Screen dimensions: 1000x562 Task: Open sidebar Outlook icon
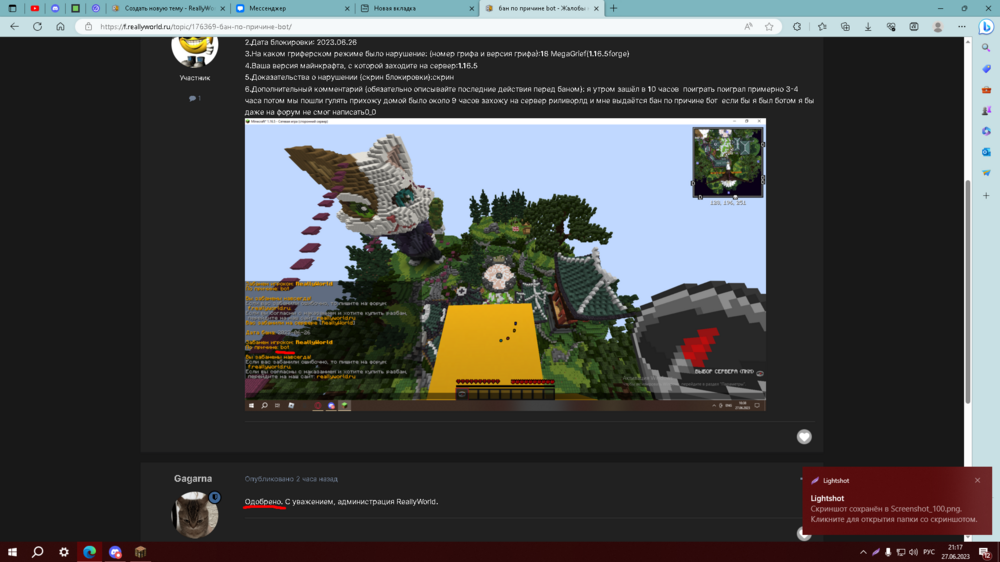(986, 152)
